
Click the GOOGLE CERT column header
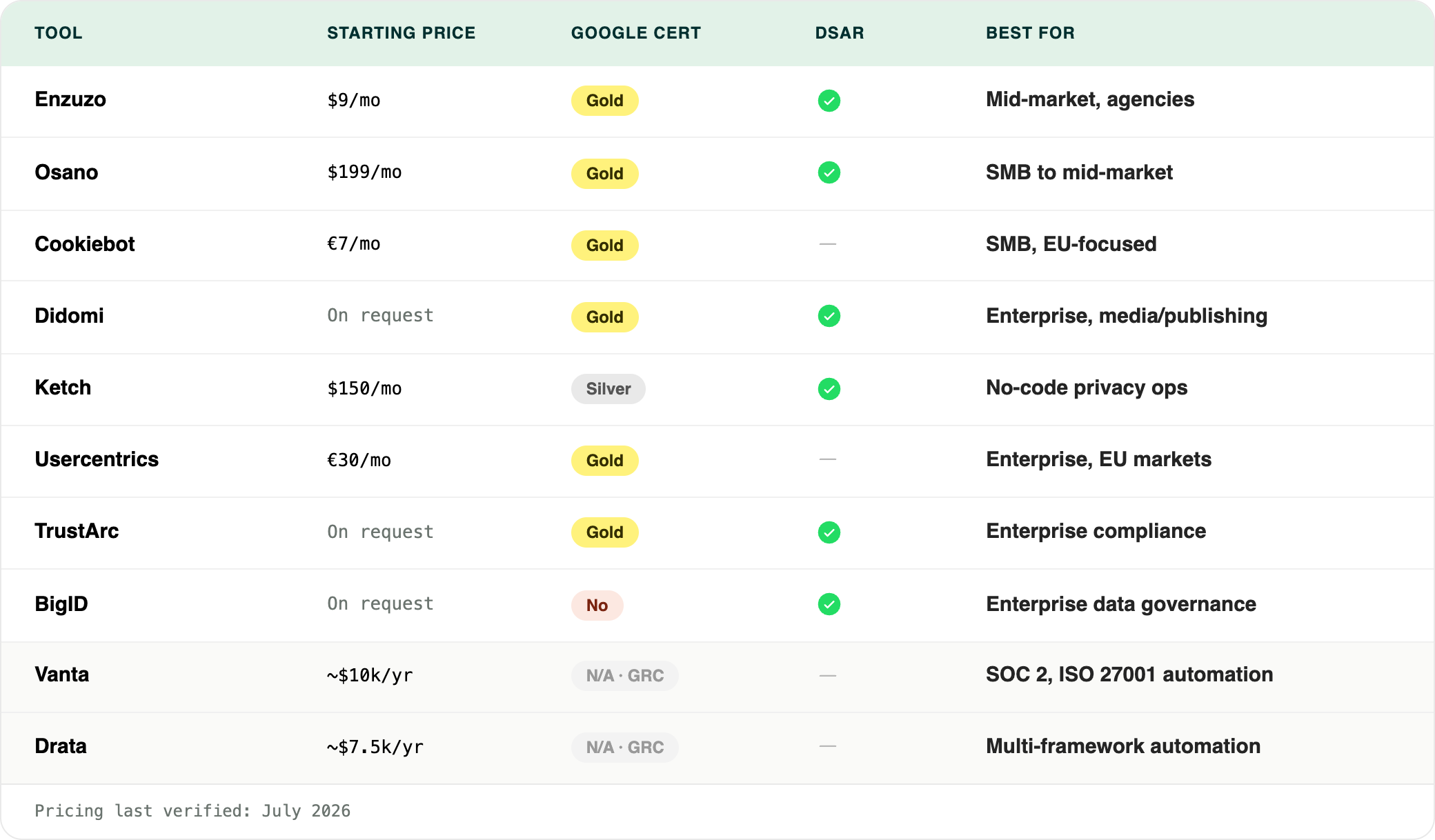635,33
